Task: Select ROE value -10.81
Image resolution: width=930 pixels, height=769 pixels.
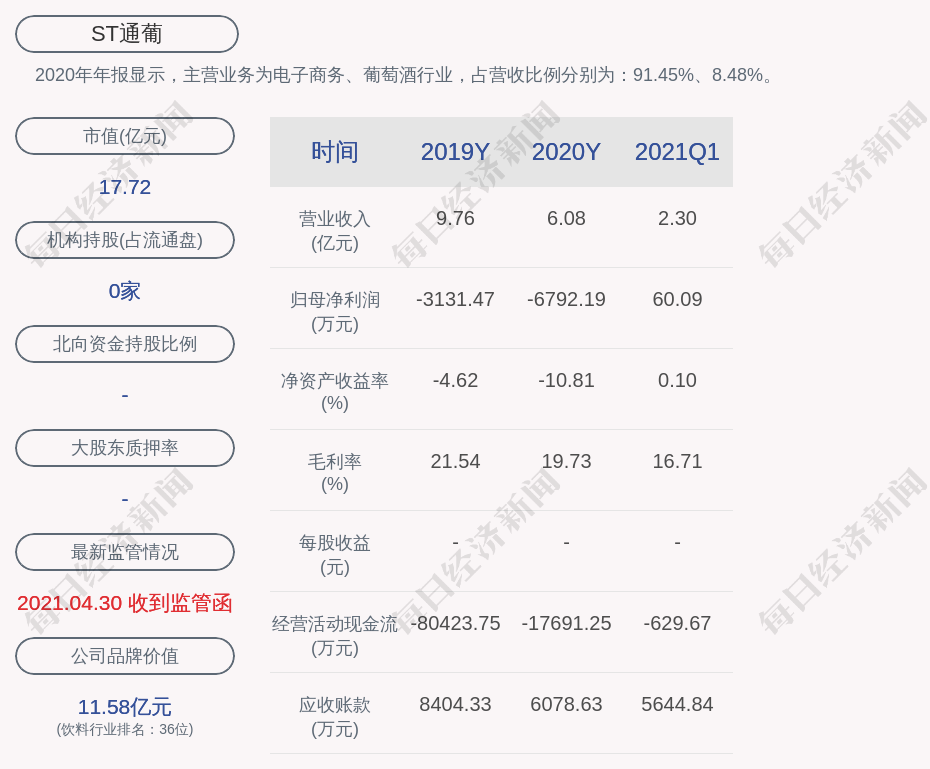Action: (566, 380)
